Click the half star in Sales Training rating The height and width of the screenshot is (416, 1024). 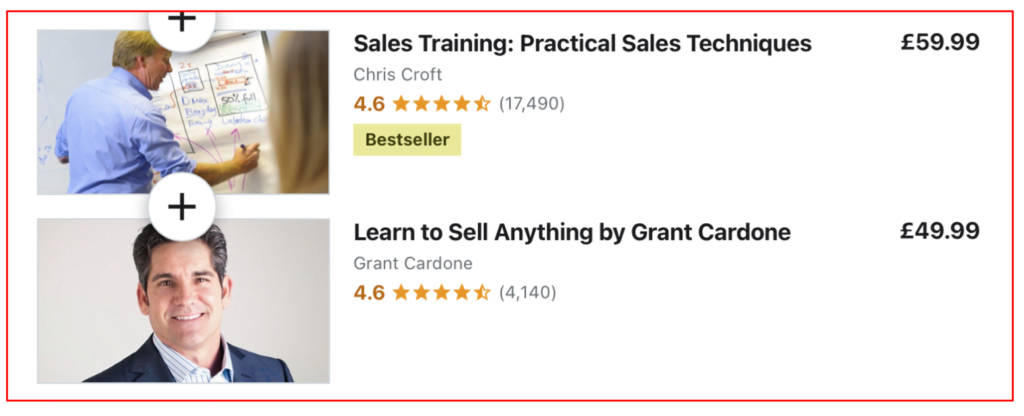pyautogui.click(x=482, y=103)
